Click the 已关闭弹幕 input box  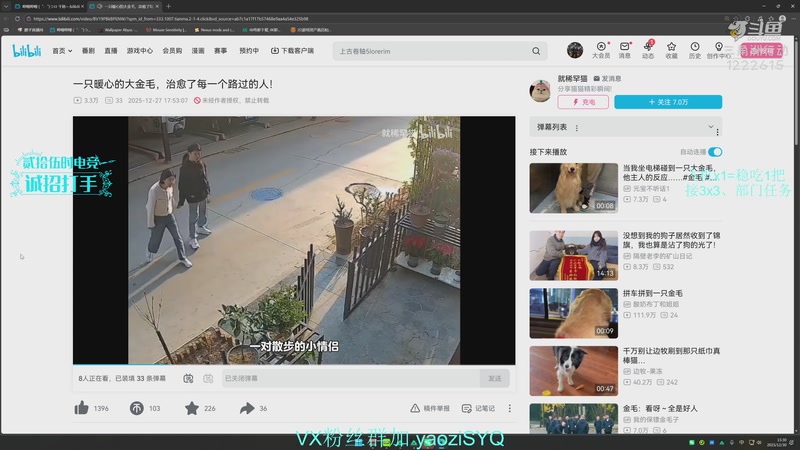351,379
